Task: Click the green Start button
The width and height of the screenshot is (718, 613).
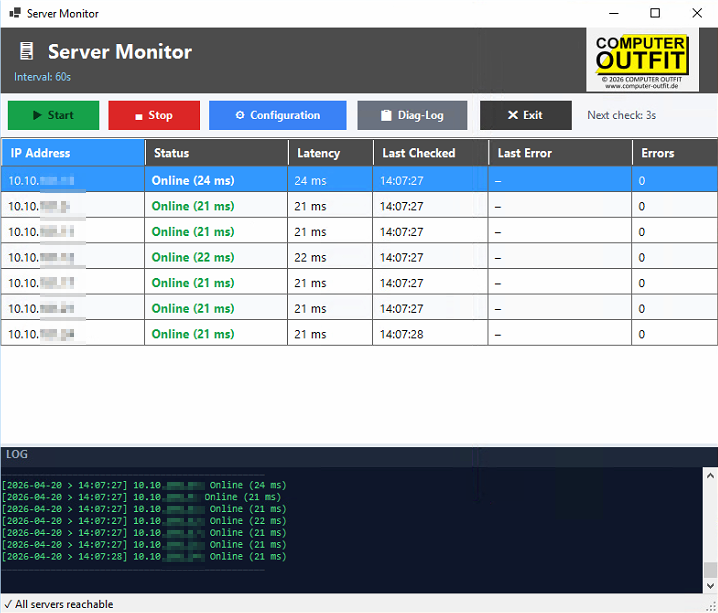Action: 54,115
